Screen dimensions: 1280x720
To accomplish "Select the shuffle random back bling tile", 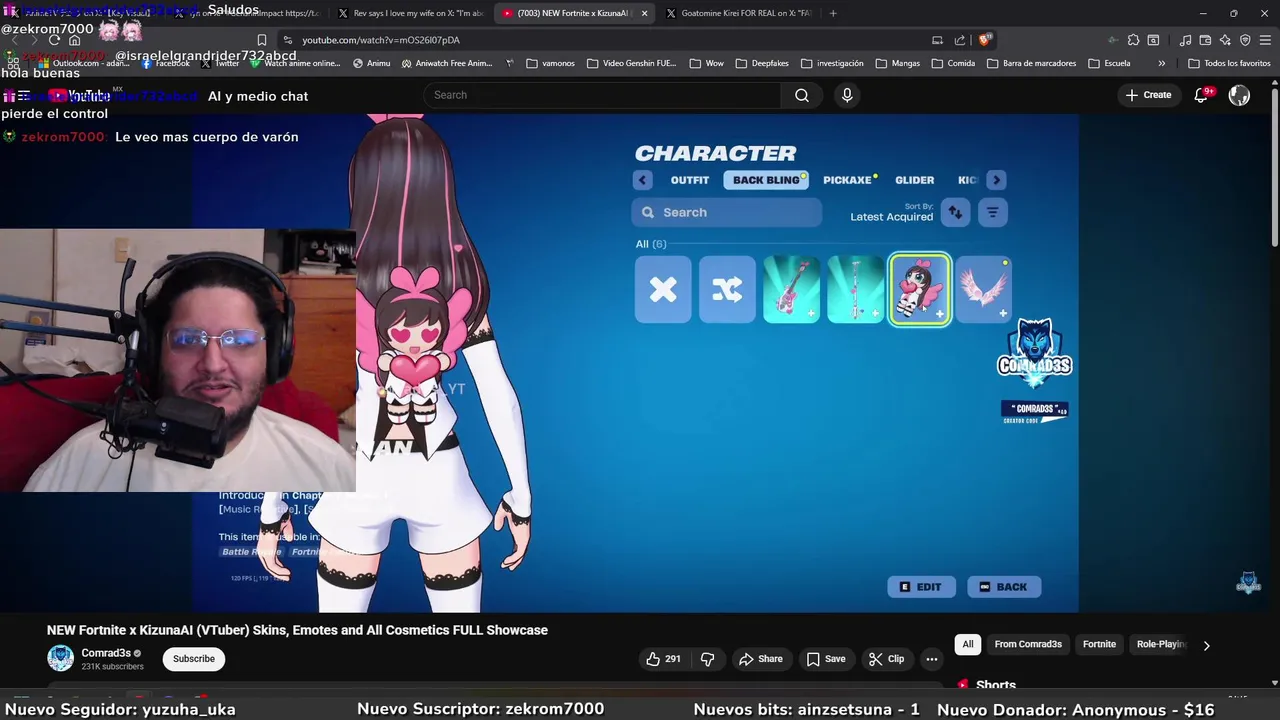I will [727, 290].
